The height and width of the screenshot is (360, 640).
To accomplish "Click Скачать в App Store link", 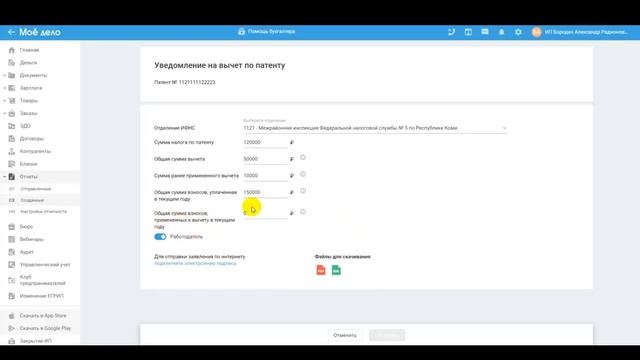I will tap(43, 316).
